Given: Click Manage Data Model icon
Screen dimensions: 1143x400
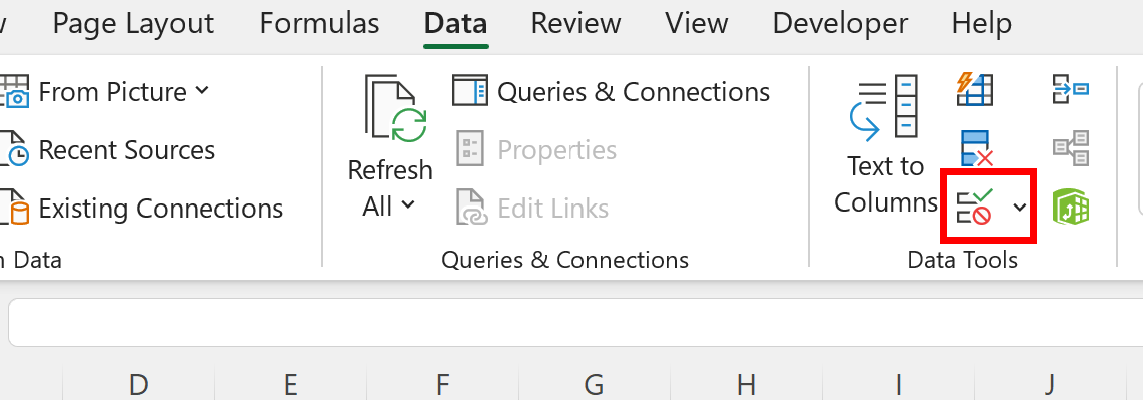Looking at the screenshot, I should click(x=1071, y=207).
